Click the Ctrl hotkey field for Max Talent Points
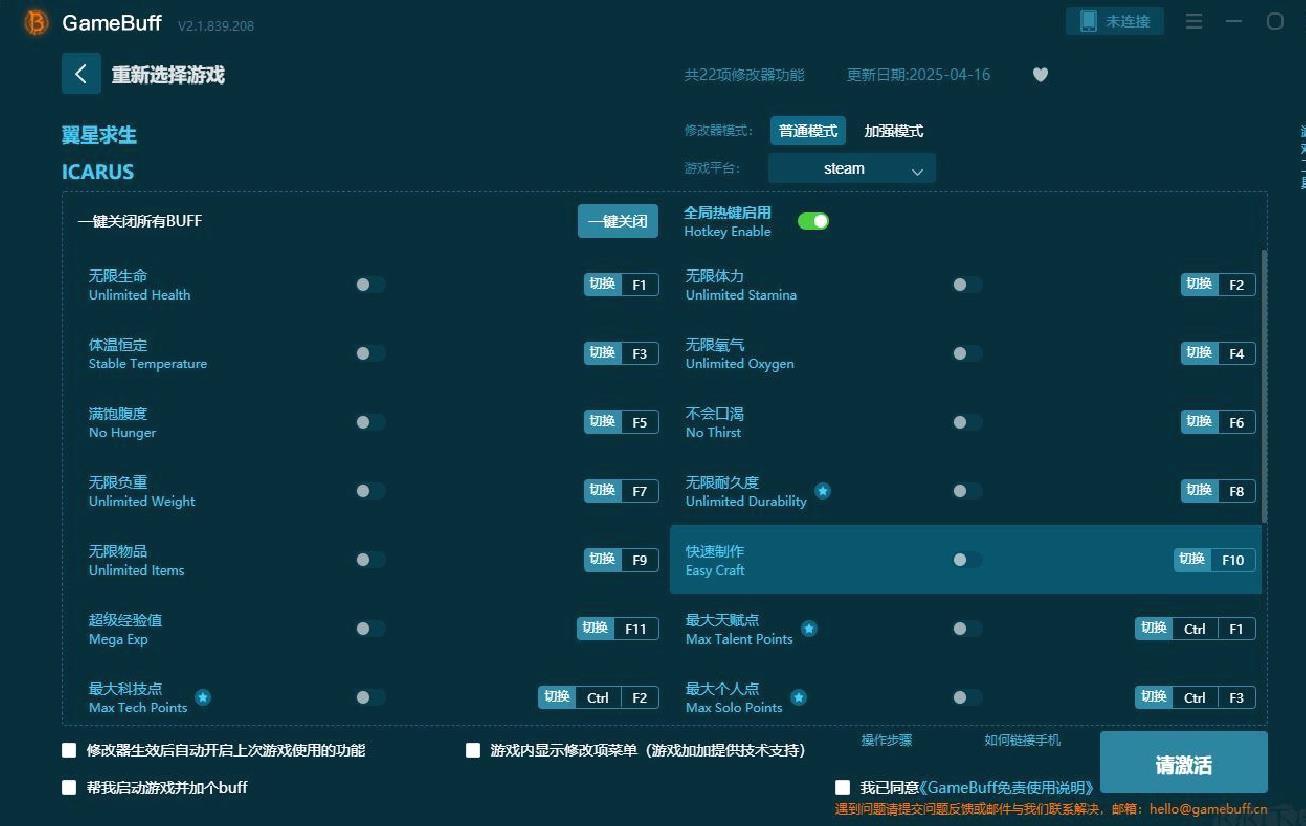Viewport: 1306px width, 826px height. pyautogui.click(x=1195, y=629)
